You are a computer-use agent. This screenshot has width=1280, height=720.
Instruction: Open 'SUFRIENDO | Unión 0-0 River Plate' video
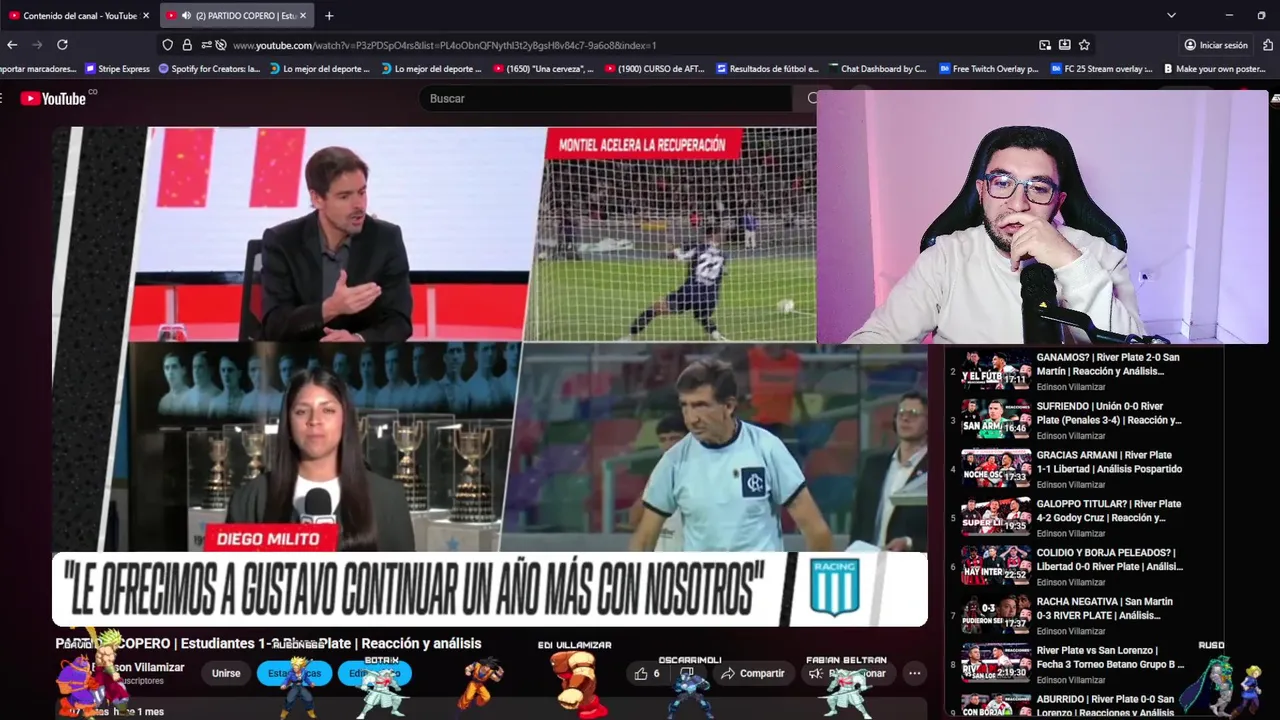coord(1109,413)
